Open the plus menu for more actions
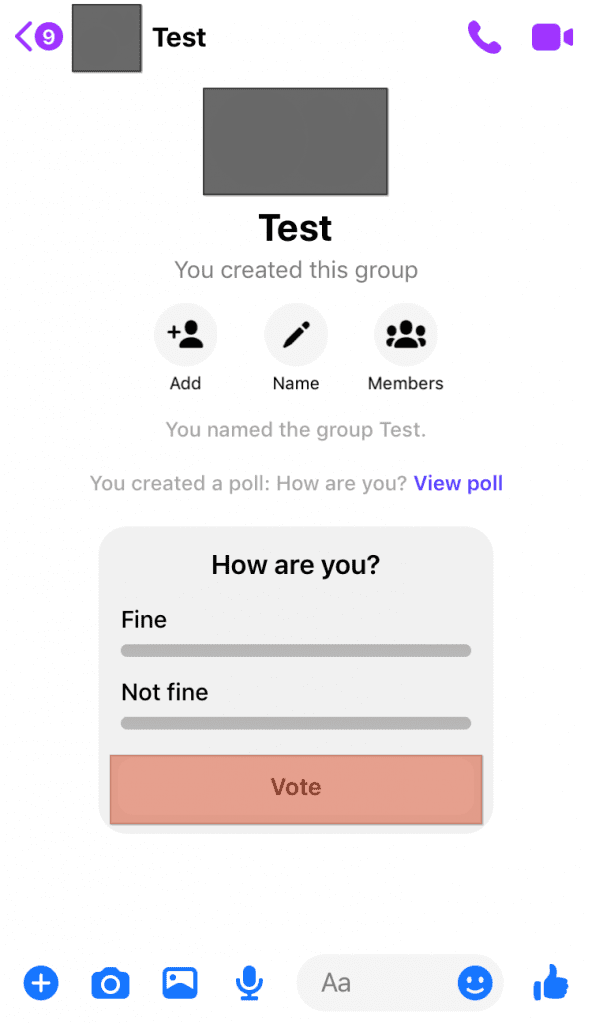 [41, 983]
